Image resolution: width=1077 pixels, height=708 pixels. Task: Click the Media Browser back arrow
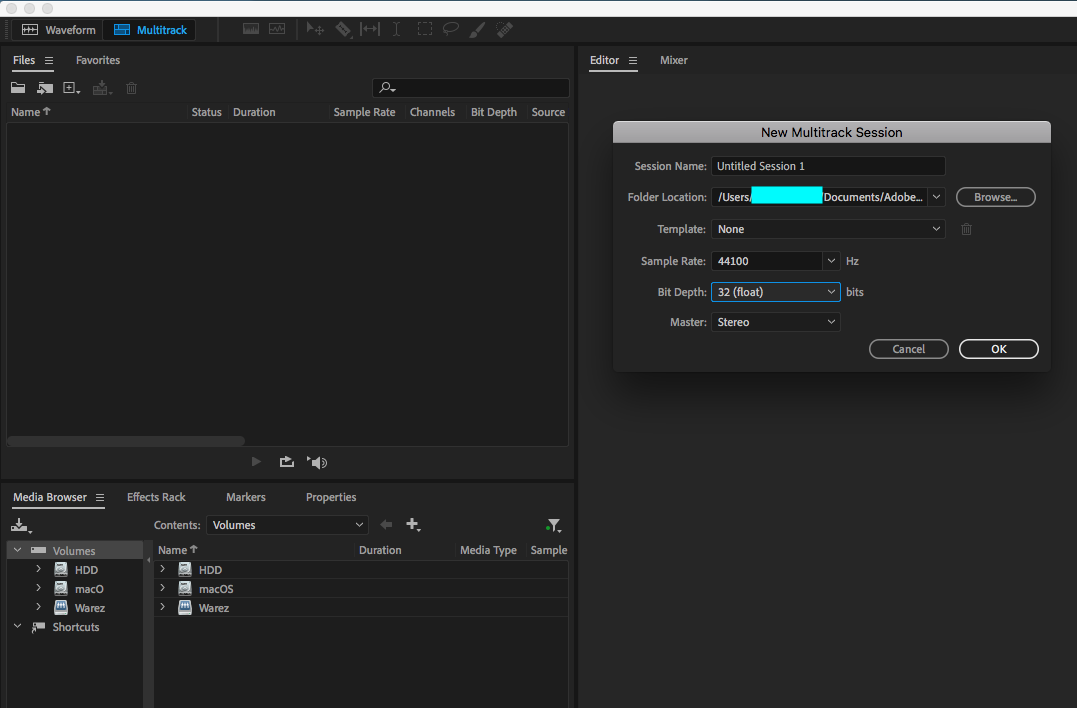click(386, 525)
